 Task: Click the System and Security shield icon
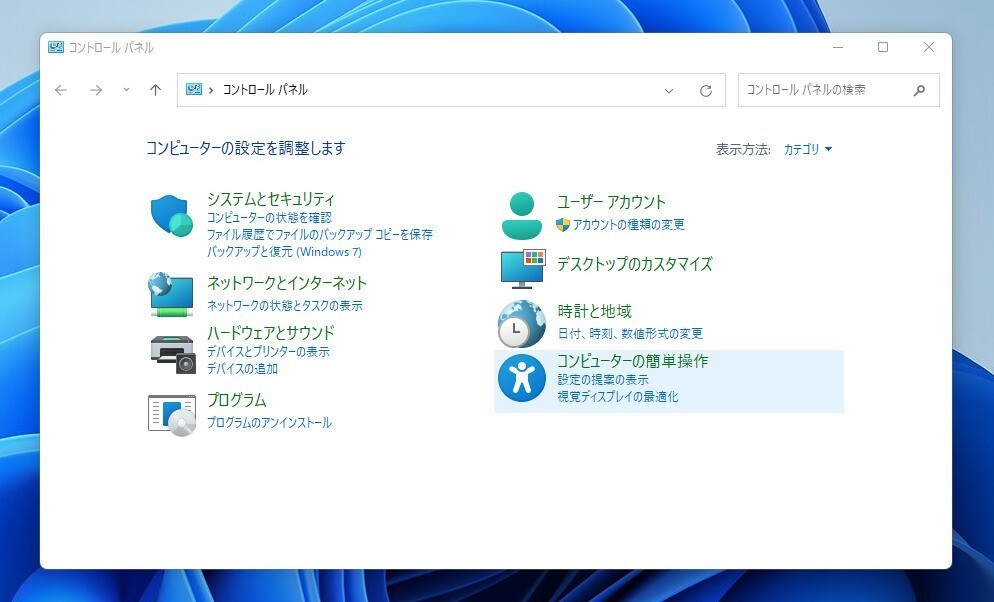coord(171,215)
